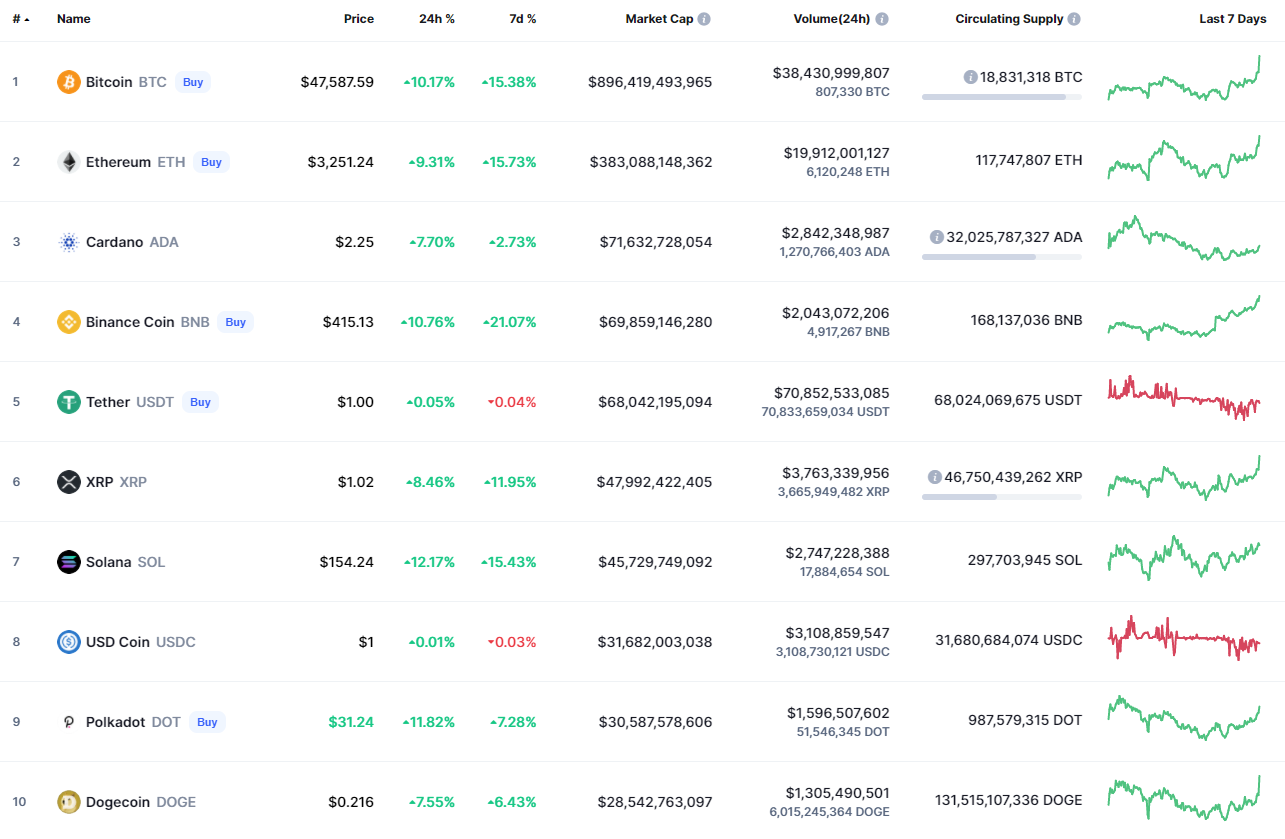The height and width of the screenshot is (839, 1285).
Task: Open the Dogecoin 7-day sparkline chart
Action: 1184,798
